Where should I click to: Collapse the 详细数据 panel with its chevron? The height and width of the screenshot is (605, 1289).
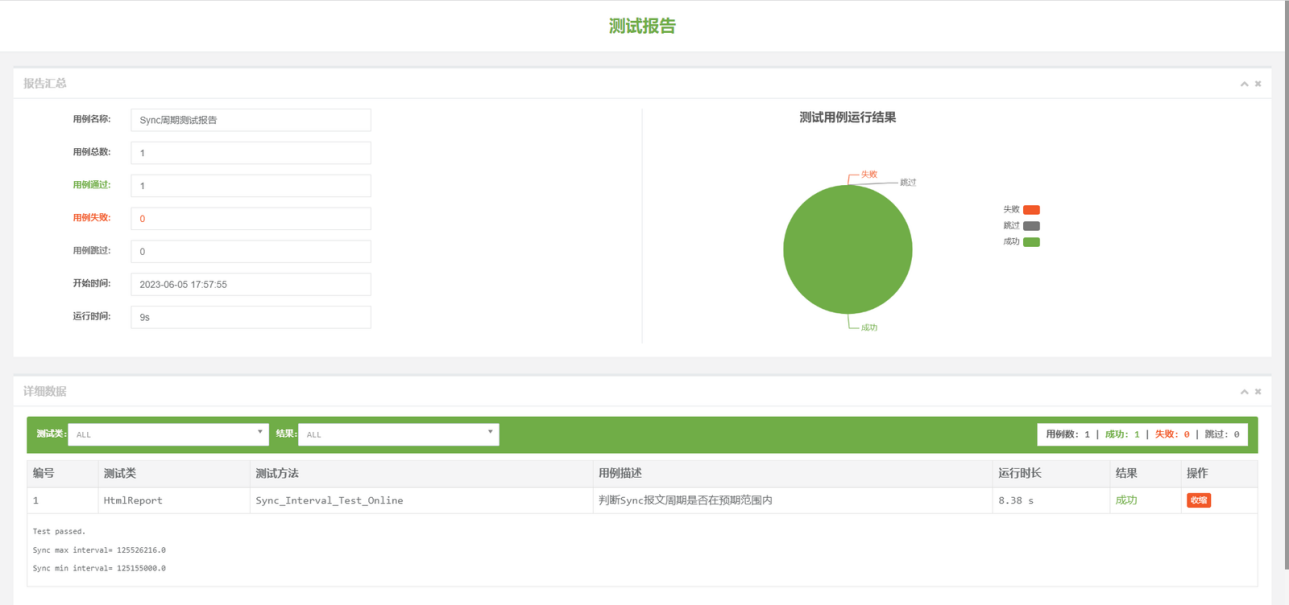pyautogui.click(x=1244, y=392)
